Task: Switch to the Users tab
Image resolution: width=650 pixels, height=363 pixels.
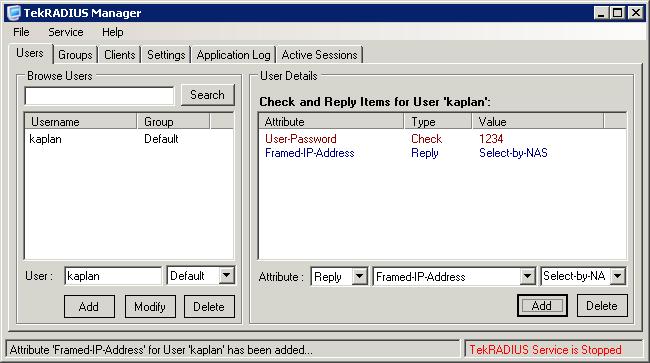Action: click(x=30, y=53)
